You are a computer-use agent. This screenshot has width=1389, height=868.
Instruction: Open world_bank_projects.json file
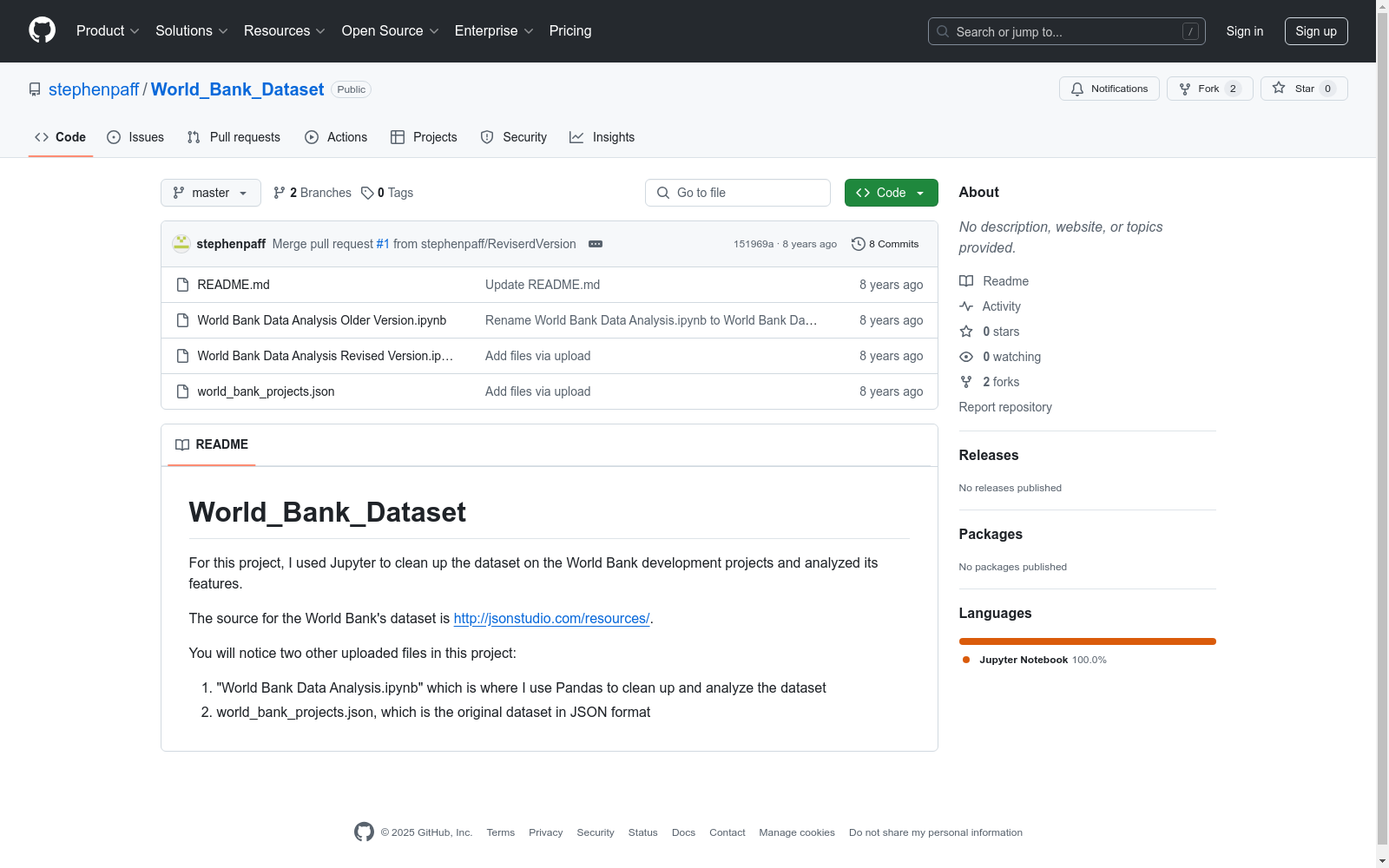click(266, 391)
